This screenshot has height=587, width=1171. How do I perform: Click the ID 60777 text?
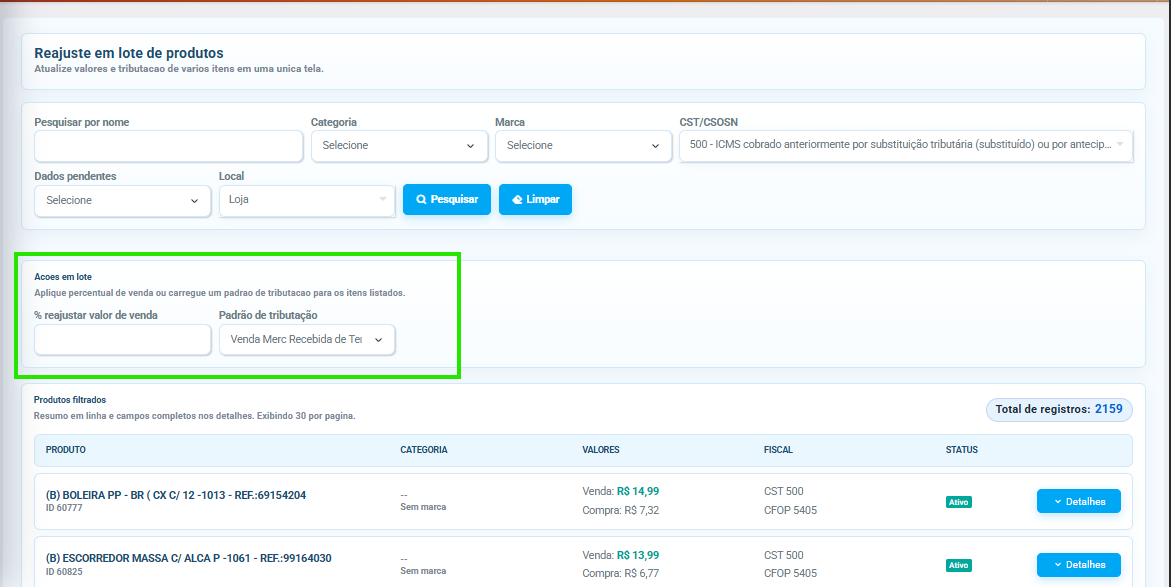(64, 508)
